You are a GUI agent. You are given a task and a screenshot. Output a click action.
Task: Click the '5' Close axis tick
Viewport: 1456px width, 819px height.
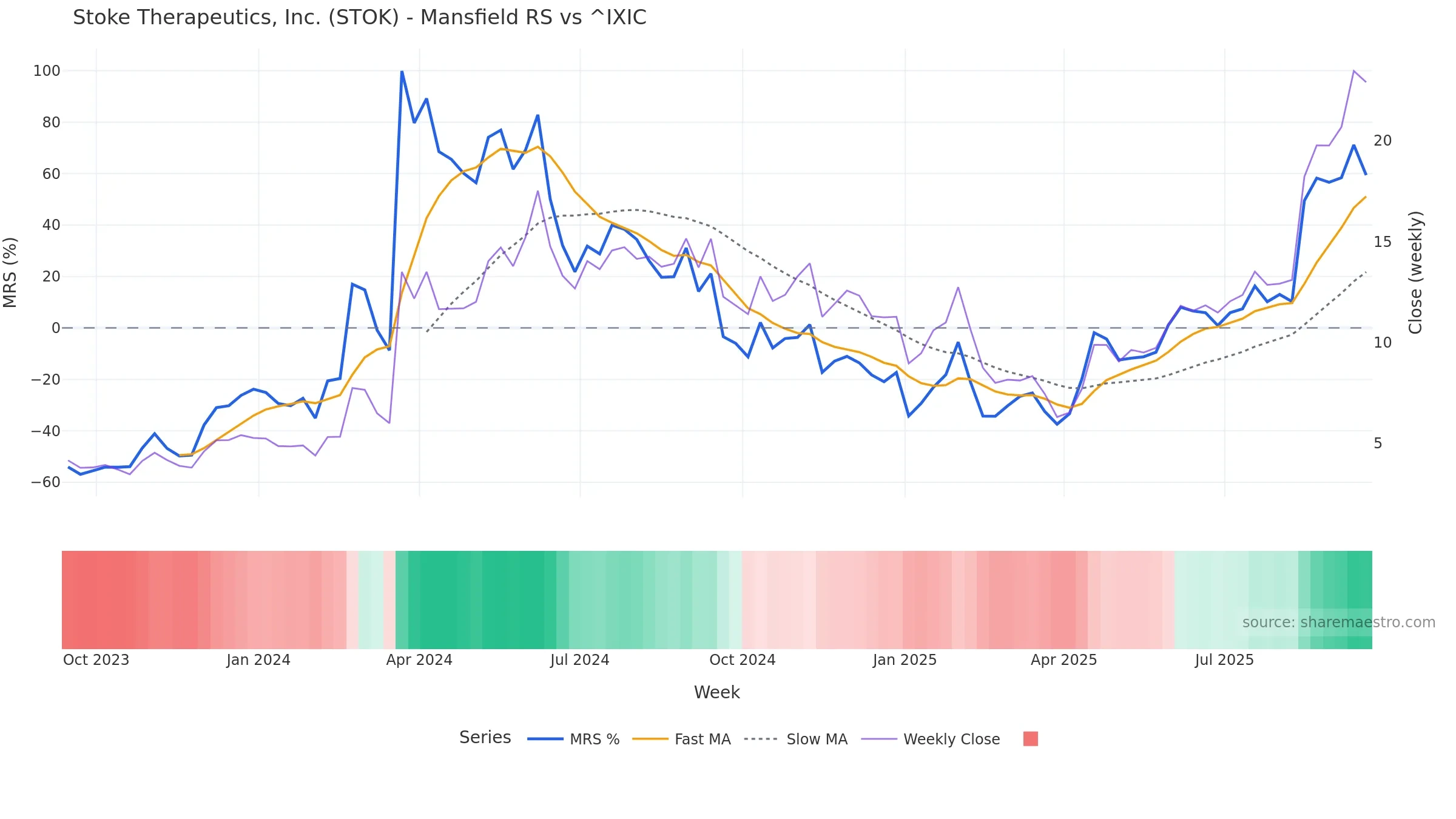(x=1378, y=443)
